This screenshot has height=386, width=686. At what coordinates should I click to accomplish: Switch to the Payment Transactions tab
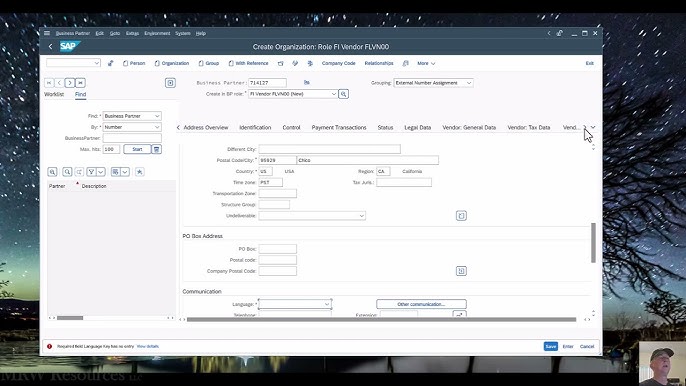[x=339, y=127]
